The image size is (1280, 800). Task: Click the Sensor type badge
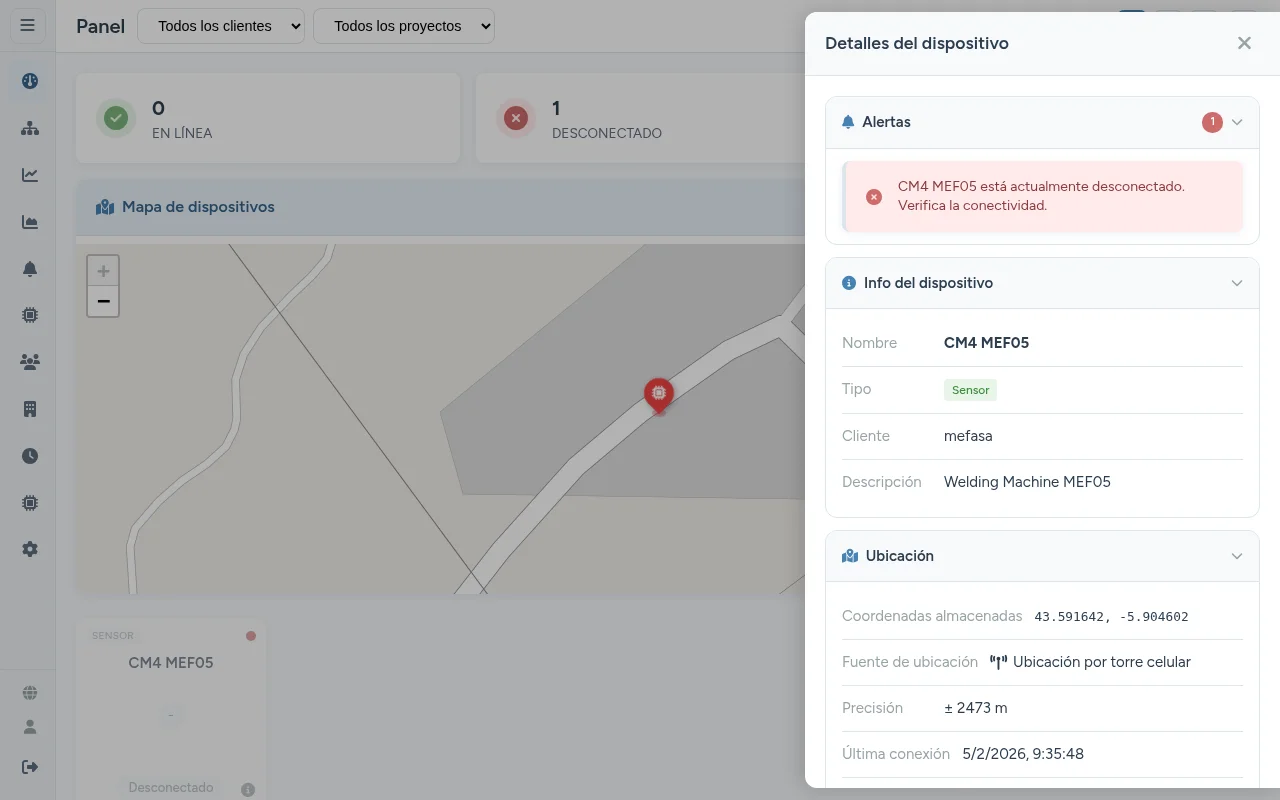coord(969,389)
